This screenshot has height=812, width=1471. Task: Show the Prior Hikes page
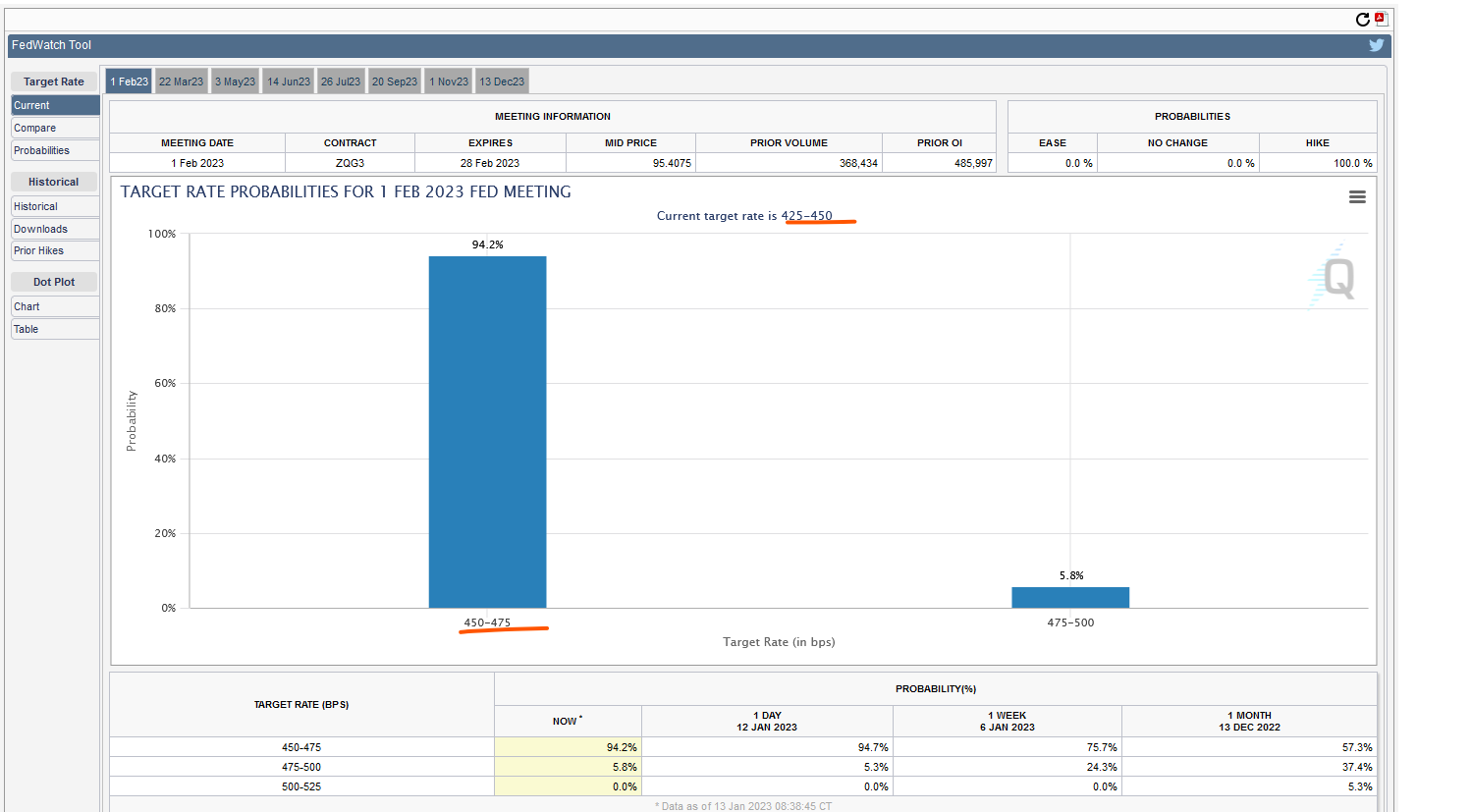55,251
